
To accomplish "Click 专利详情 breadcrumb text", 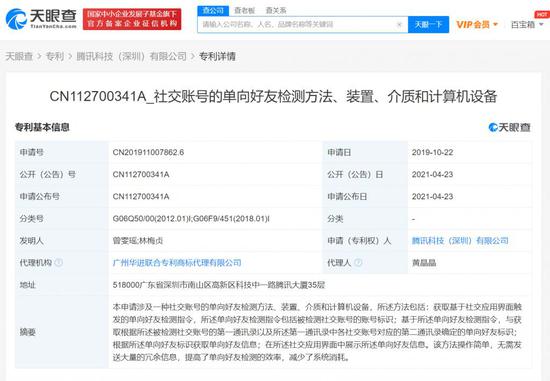I will click(x=217, y=56).
